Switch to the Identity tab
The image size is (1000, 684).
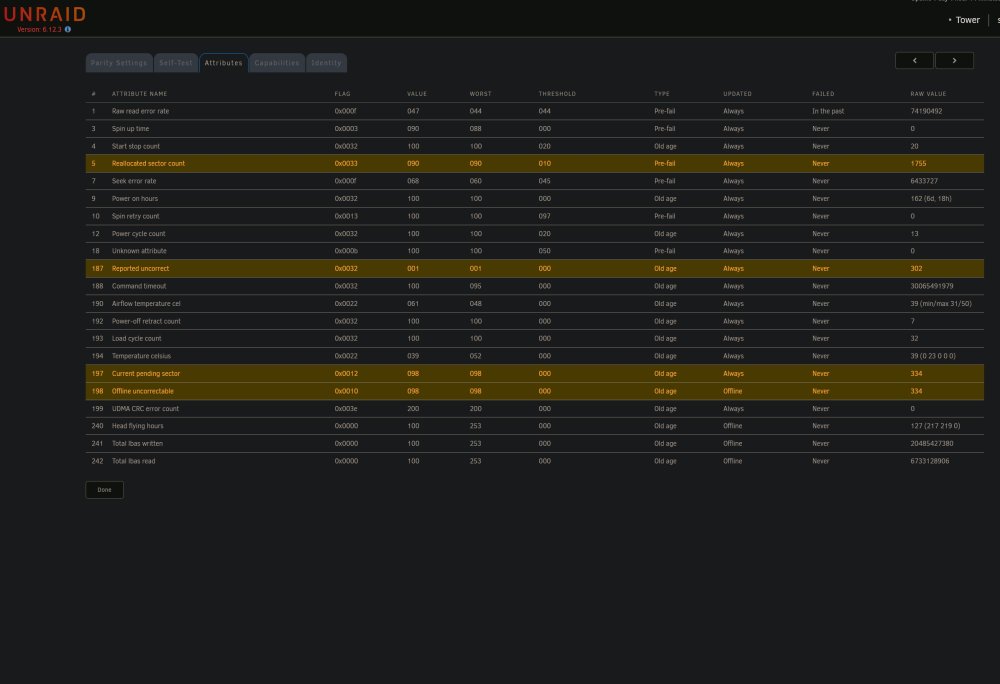coord(327,63)
